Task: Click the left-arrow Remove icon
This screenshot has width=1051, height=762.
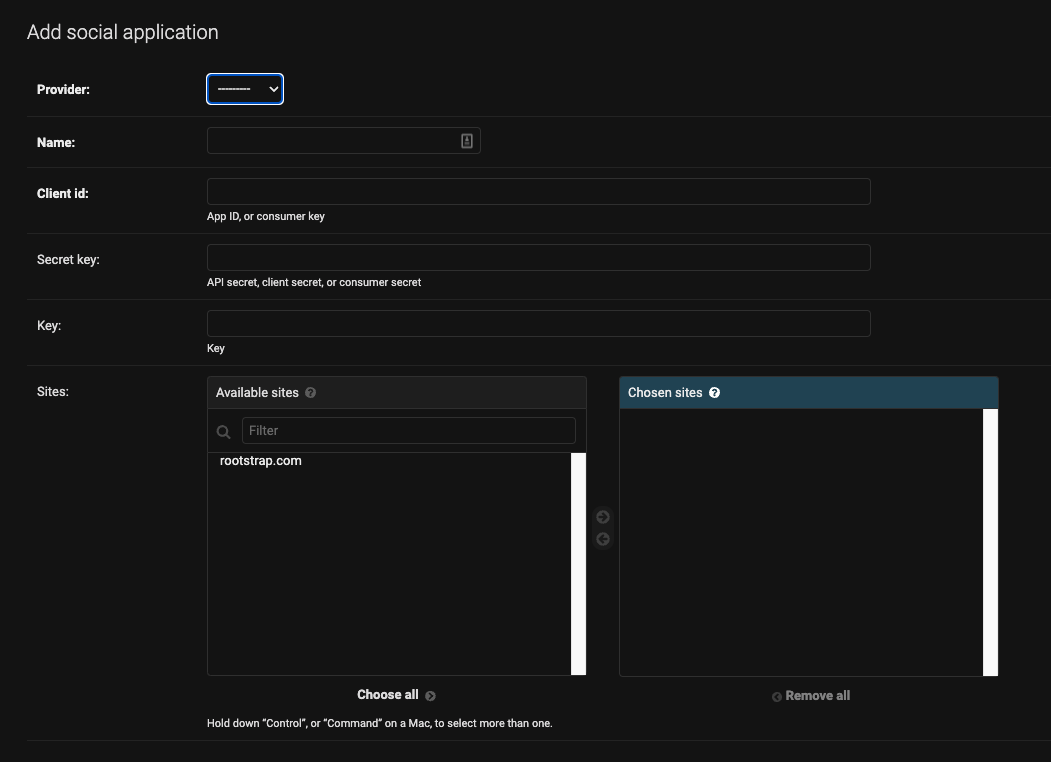Action: click(x=602, y=539)
